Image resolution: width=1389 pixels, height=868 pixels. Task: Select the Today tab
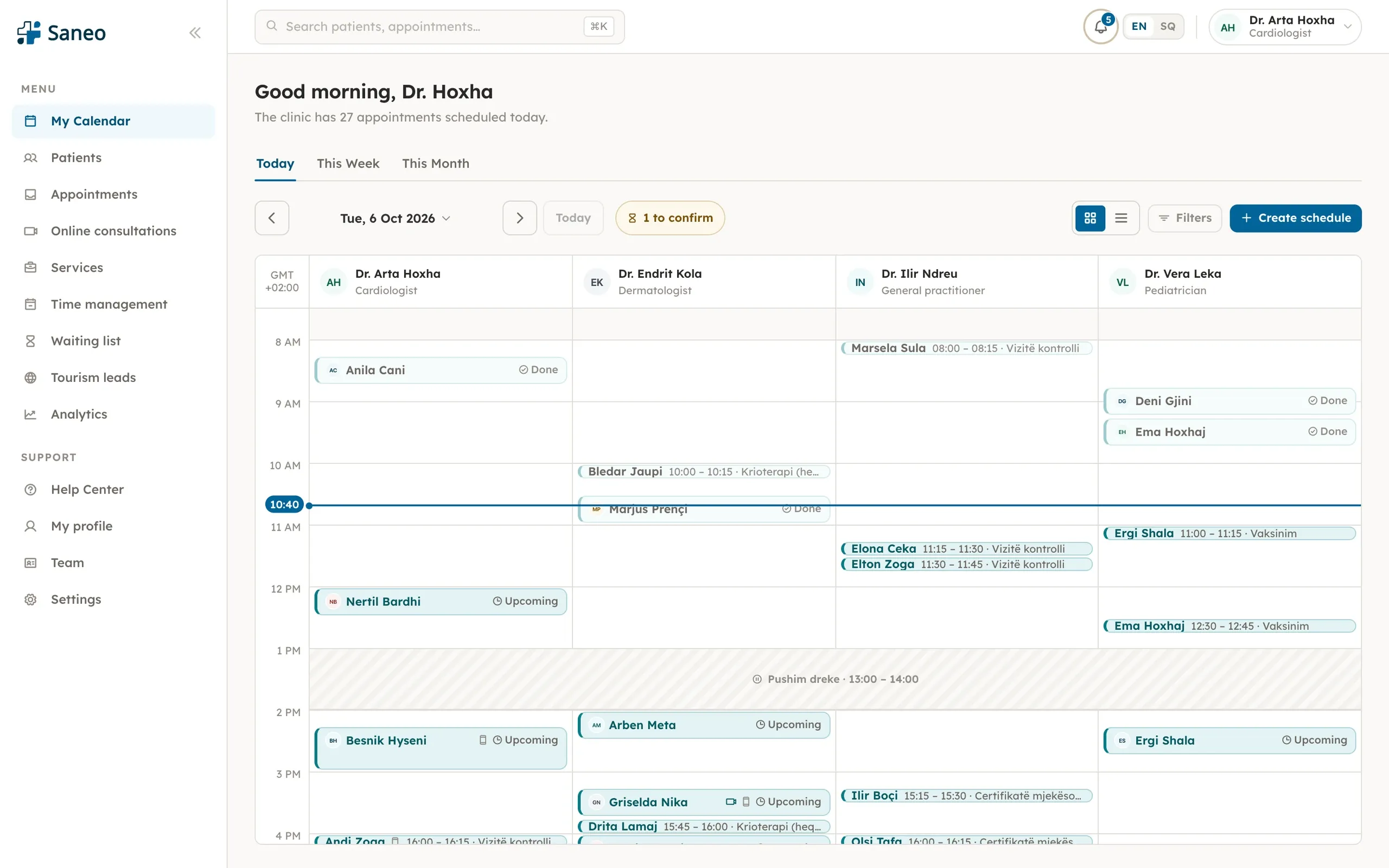pyautogui.click(x=275, y=164)
